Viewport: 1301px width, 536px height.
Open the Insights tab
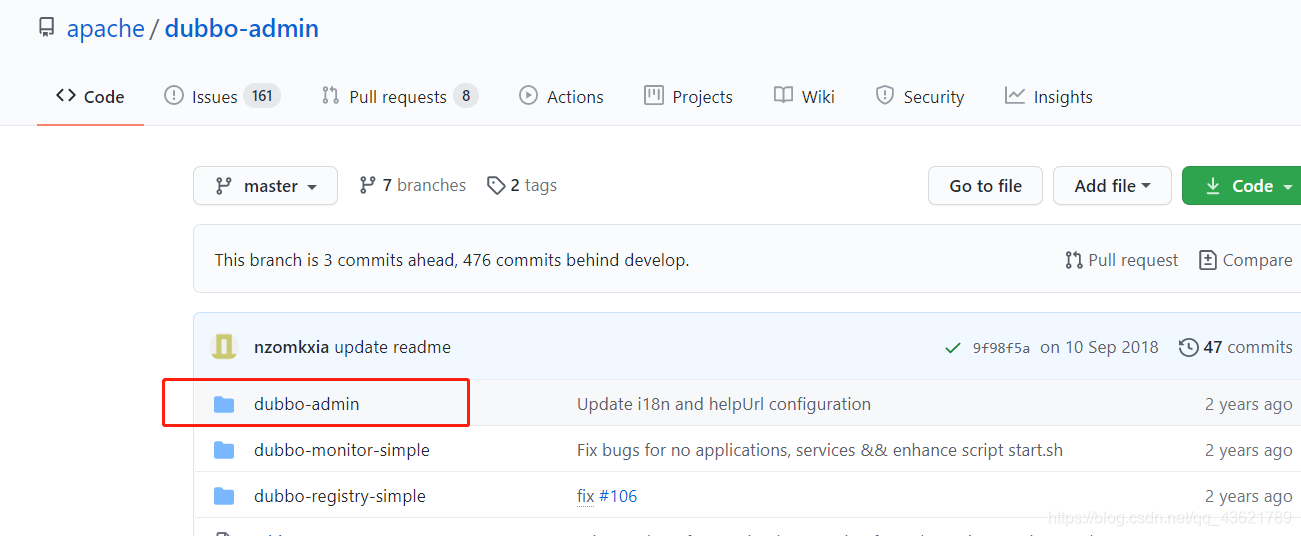click(1048, 97)
